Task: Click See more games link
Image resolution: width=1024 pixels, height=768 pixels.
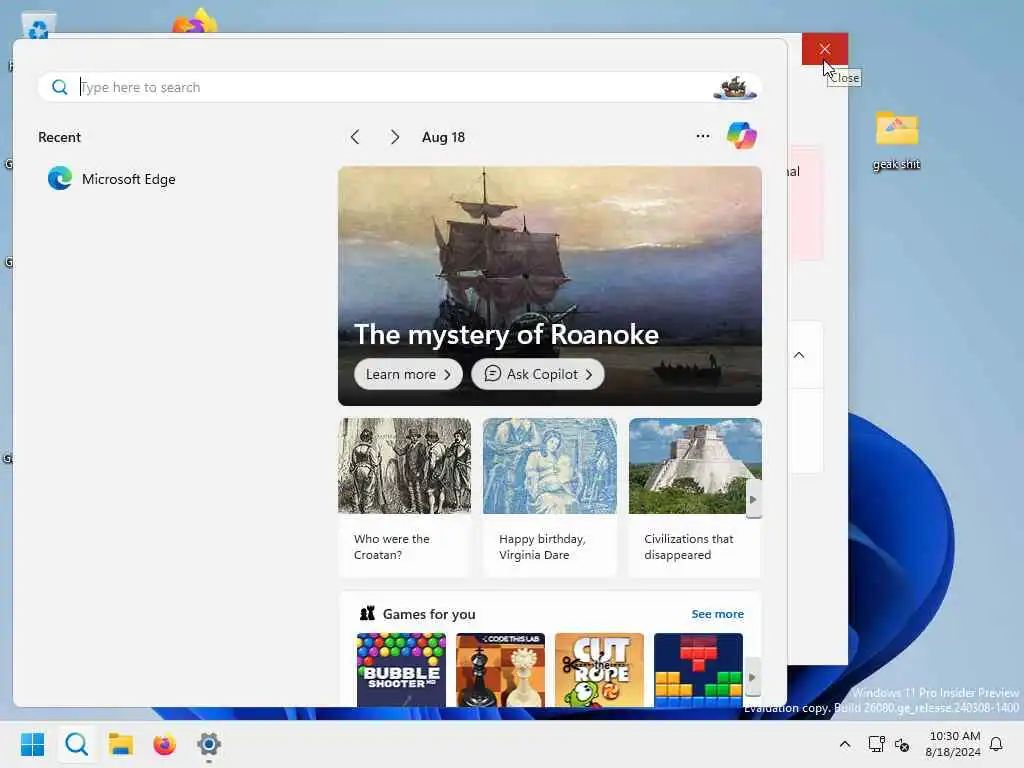Action: [x=717, y=614]
